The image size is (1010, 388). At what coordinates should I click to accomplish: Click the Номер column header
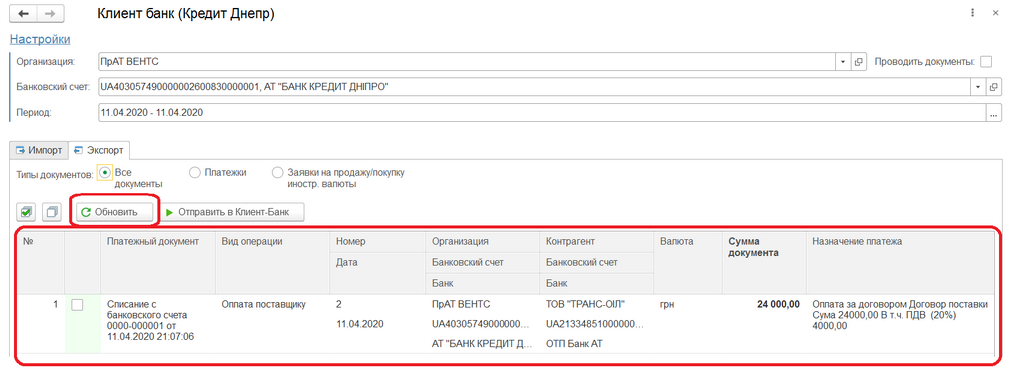[x=378, y=242]
